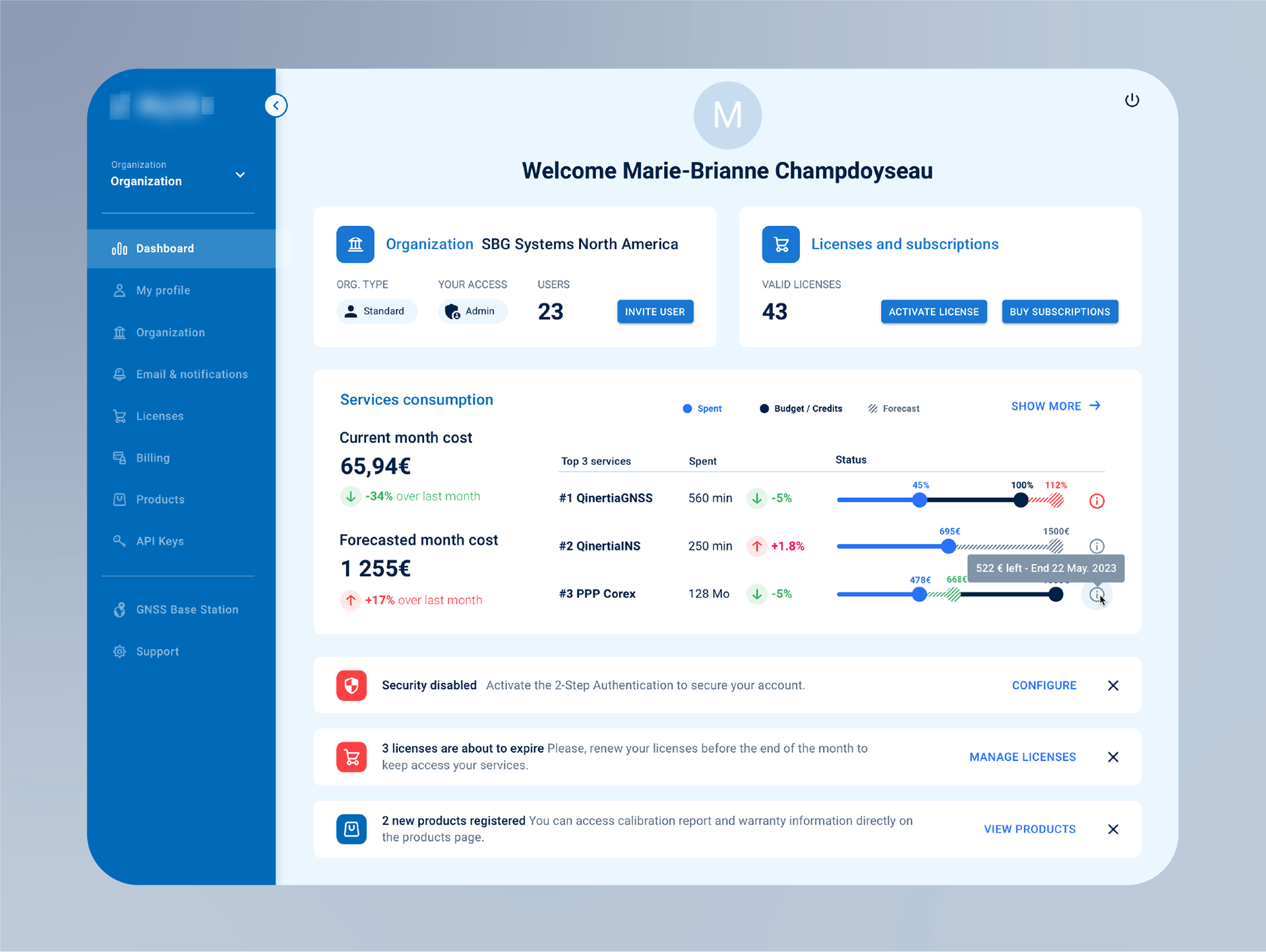Click Configure for 2-Step Authentication
This screenshot has height=952, width=1266.
pos(1044,686)
